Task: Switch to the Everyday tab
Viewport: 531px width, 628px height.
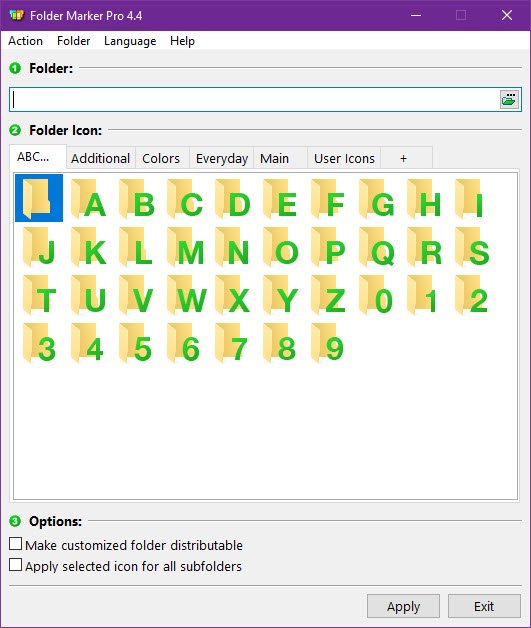Action: (x=222, y=159)
